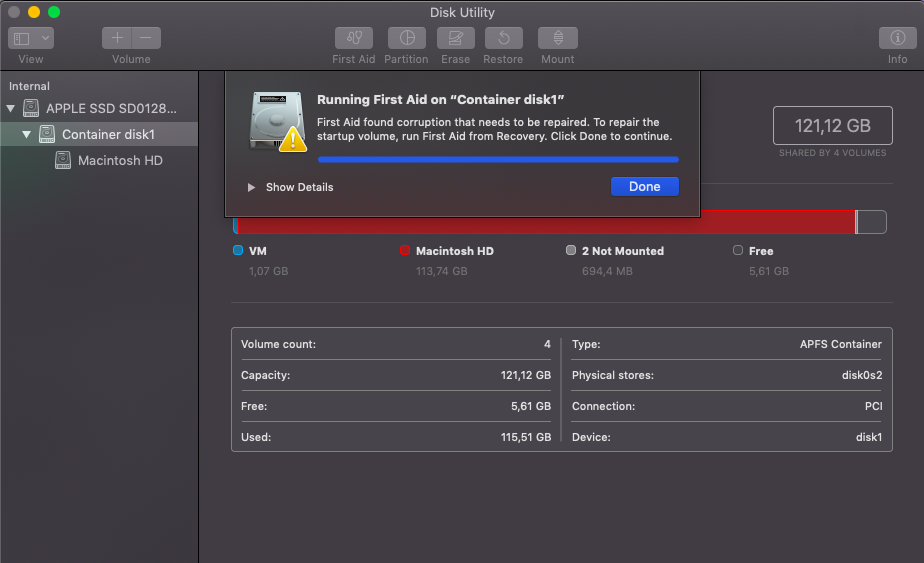Click the 'disk0s2' physical stores value
The width and height of the screenshot is (924, 563).
pyautogui.click(x=862, y=375)
